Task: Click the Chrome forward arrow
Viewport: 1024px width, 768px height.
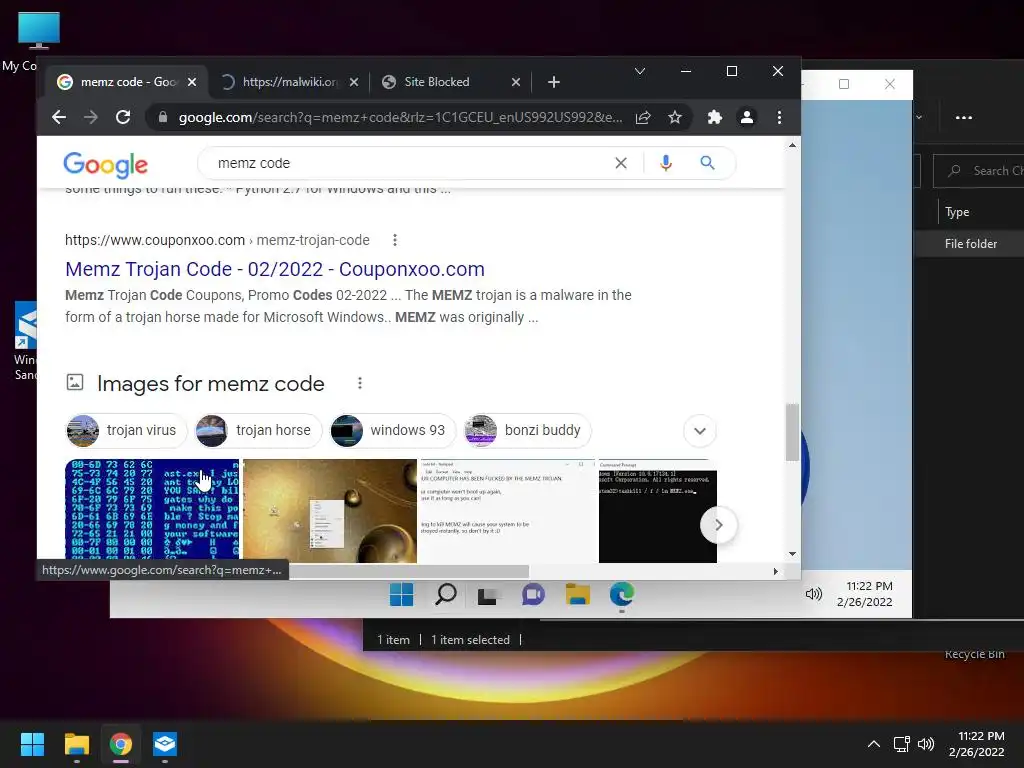Action: (x=91, y=118)
